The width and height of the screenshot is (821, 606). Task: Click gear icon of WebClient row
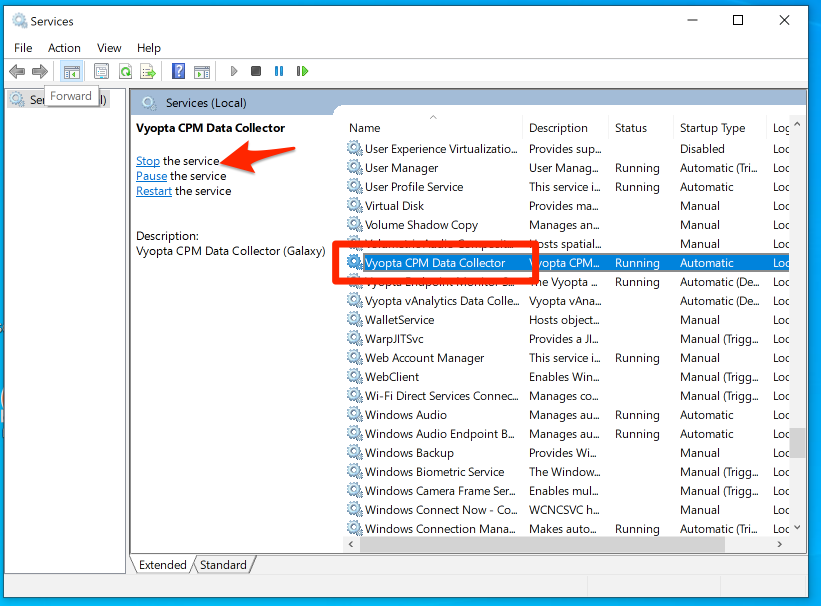pyautogui.click(x=354, y=377)
